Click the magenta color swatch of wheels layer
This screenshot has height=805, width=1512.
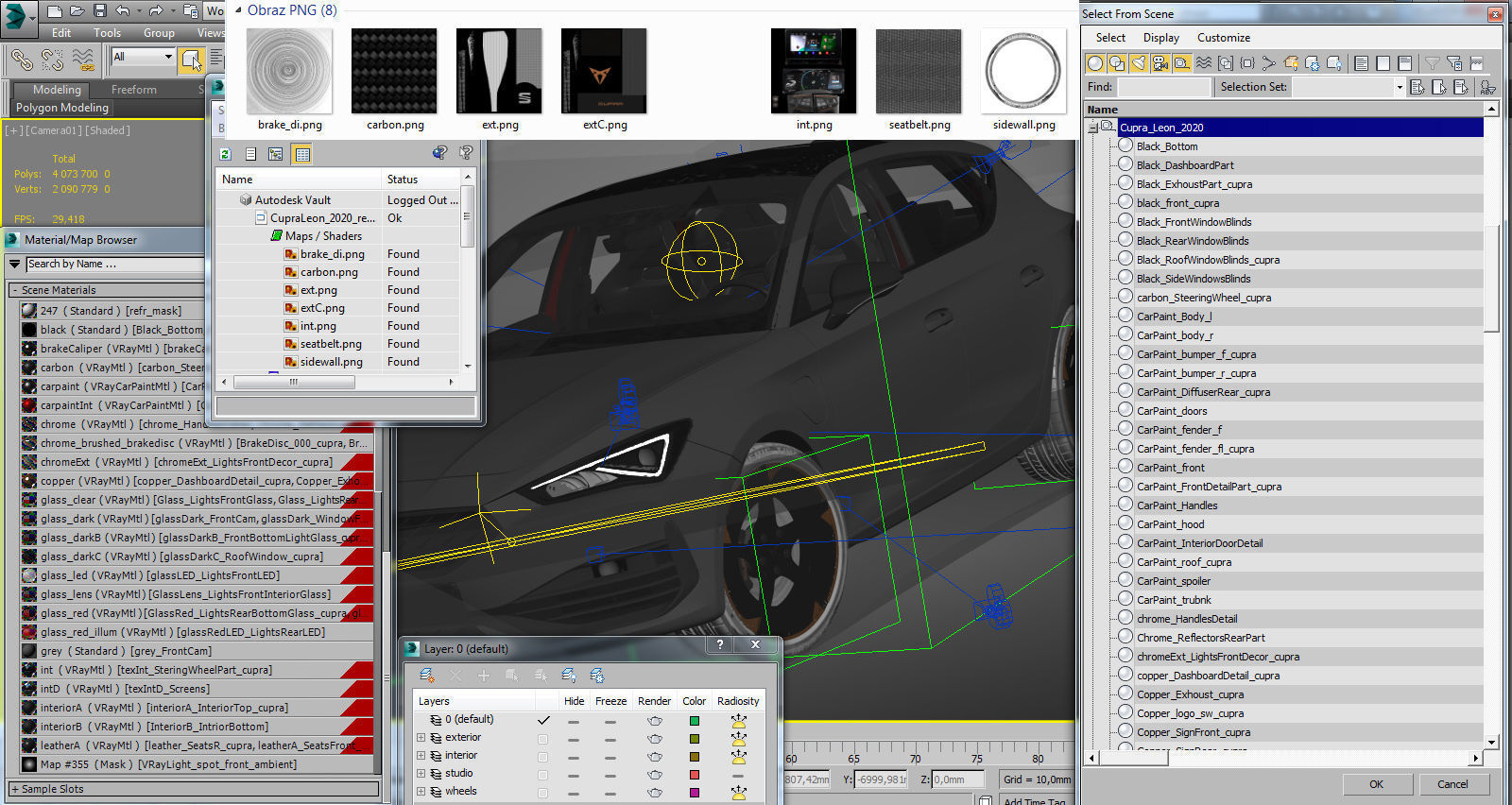pyautogui.click(x=695, y=793)
